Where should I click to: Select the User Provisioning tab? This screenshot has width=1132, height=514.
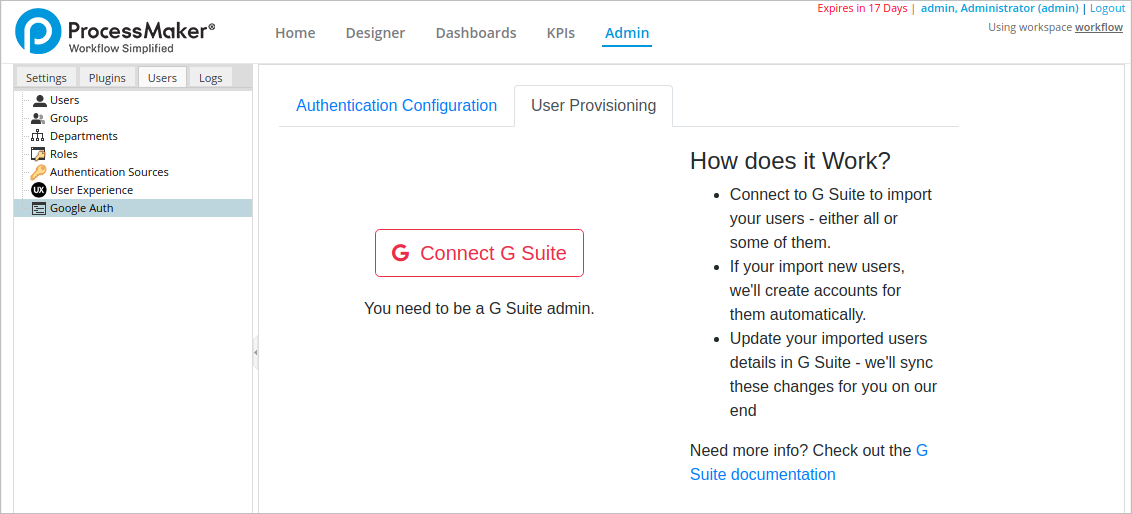(593, 106)
